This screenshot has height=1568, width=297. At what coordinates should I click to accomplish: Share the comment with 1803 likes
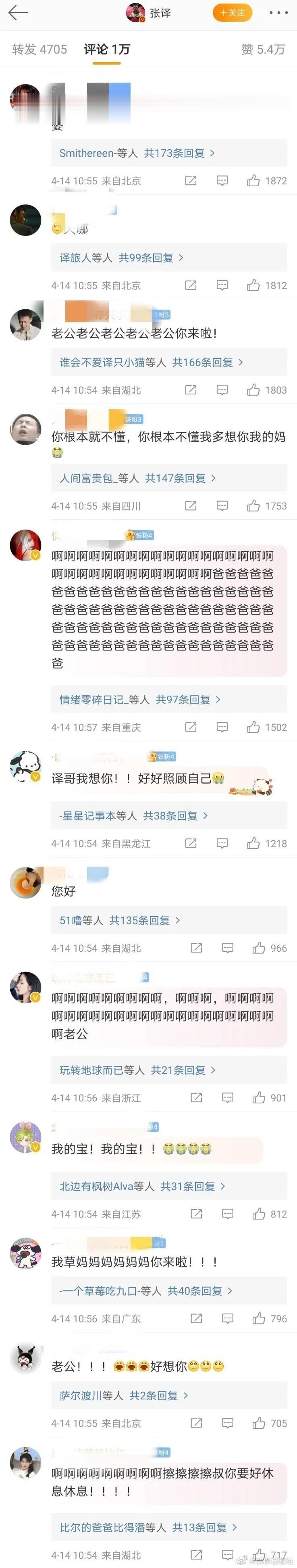pos(191,390)
